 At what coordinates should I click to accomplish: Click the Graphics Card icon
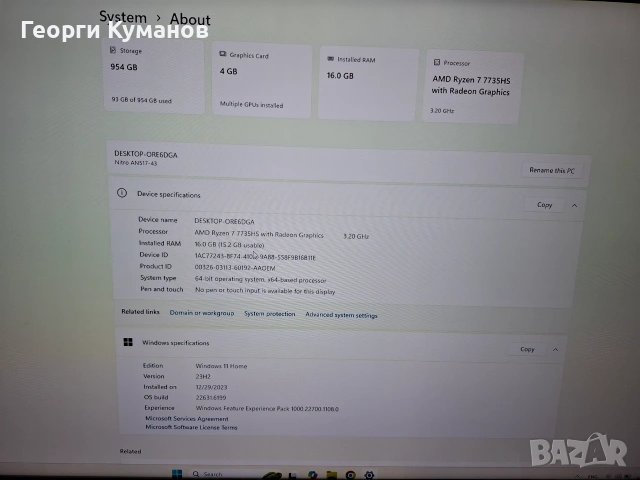(x=222, y=54)
